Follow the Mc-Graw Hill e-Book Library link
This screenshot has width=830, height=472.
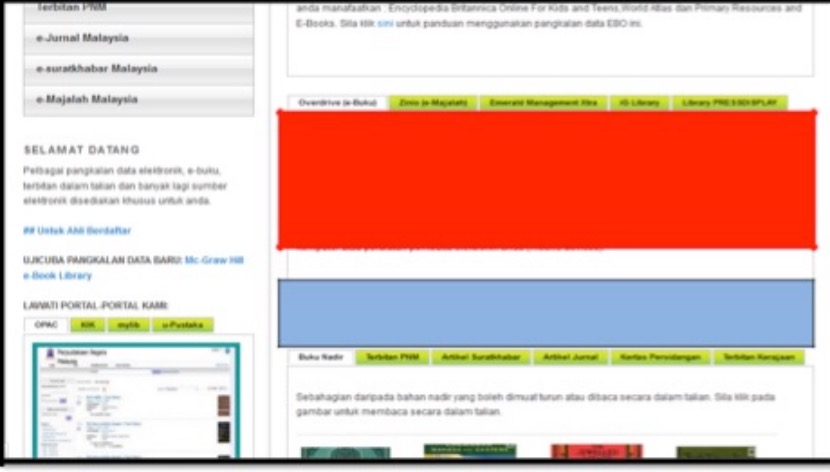tap(214, 261)
